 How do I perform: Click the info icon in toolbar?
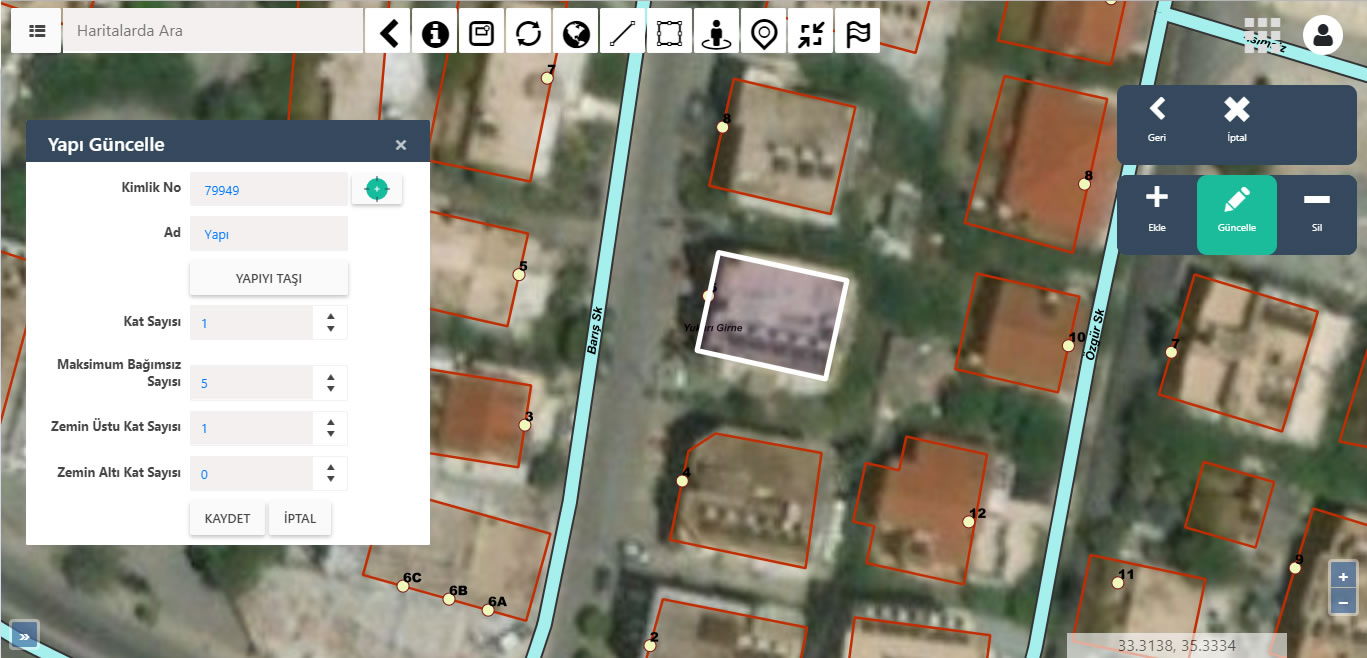435,31
